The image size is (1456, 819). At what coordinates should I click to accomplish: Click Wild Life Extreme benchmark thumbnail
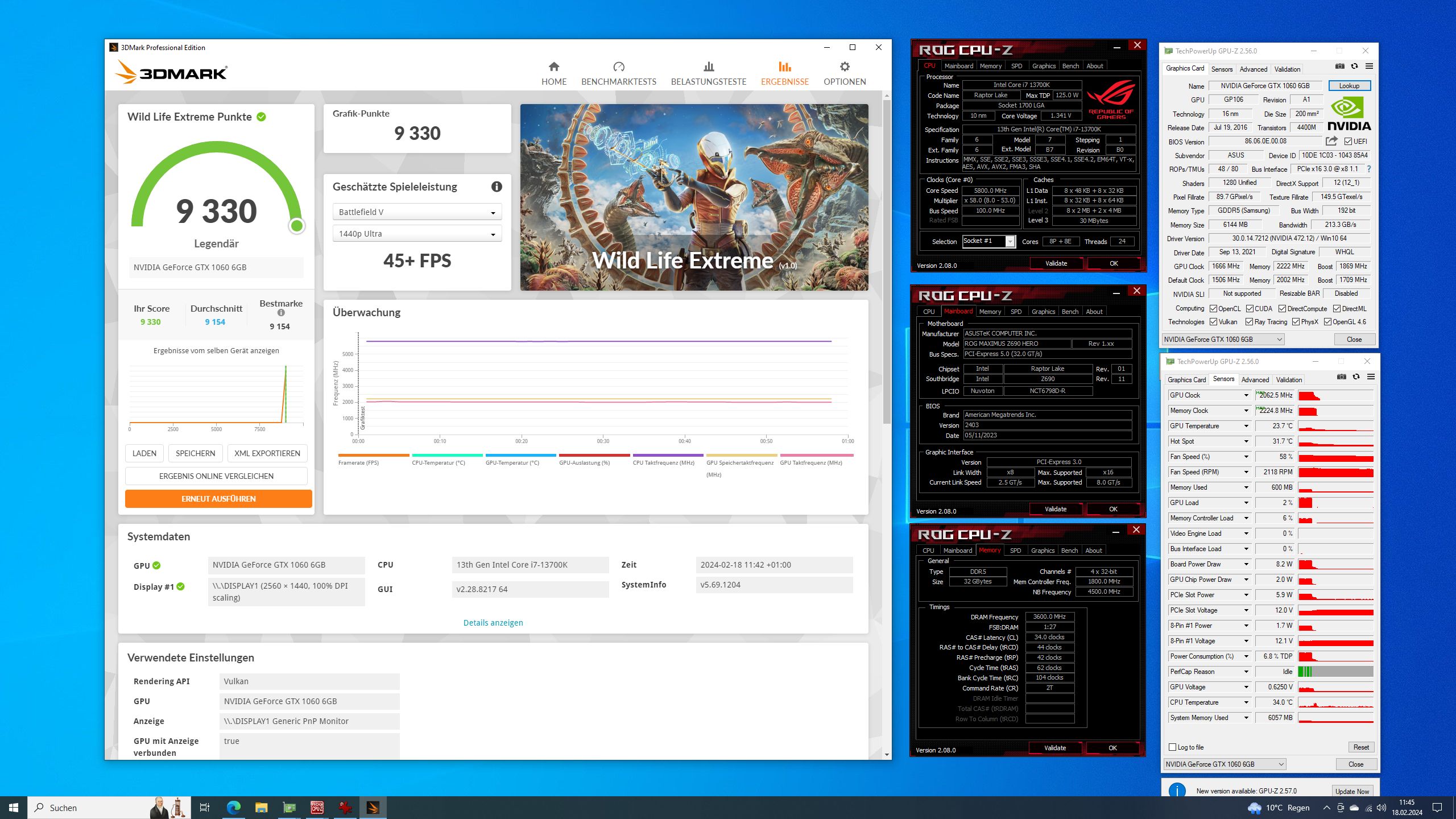[694, 197]
